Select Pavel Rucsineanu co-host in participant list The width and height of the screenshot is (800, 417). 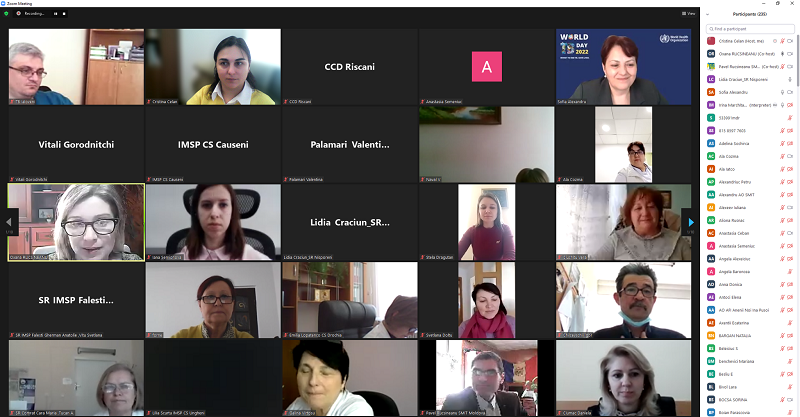click(749, 66)
